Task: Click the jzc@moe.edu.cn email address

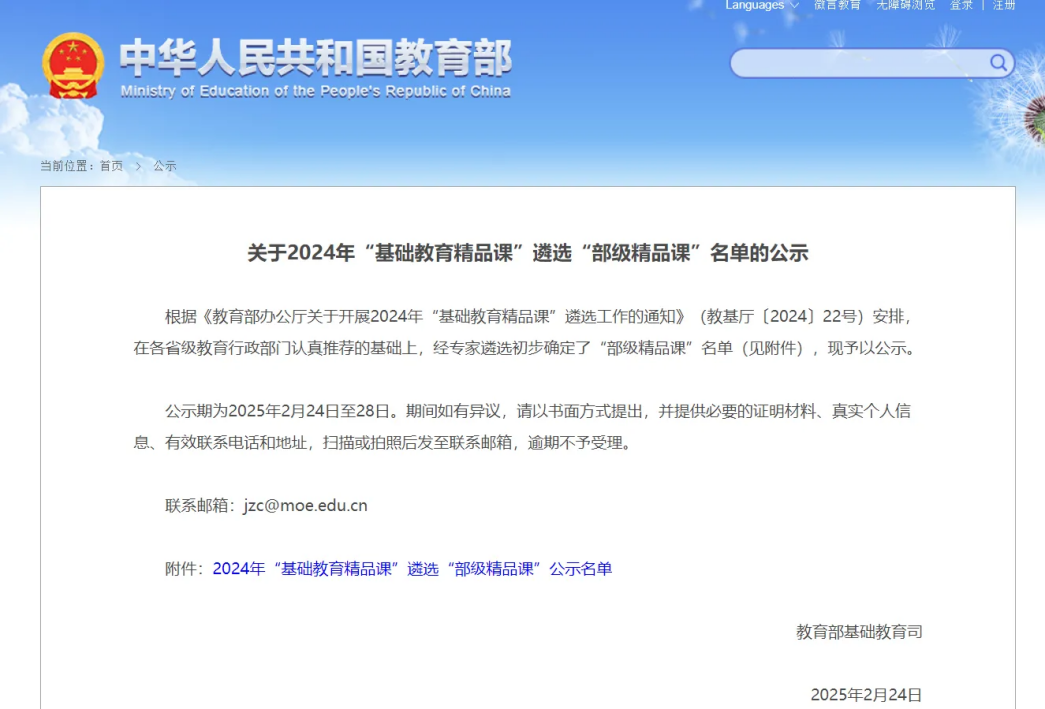Action: [x=305, y=505]
